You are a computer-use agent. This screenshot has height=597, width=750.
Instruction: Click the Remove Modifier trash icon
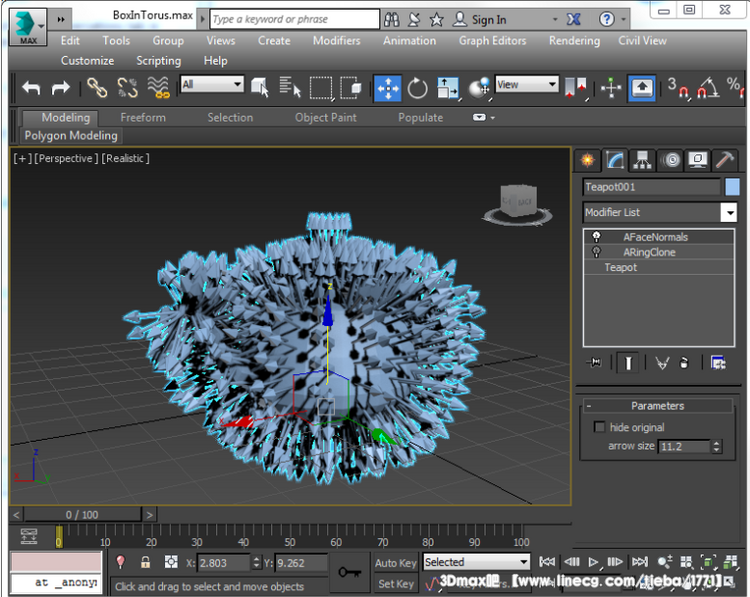click(684, 363)
